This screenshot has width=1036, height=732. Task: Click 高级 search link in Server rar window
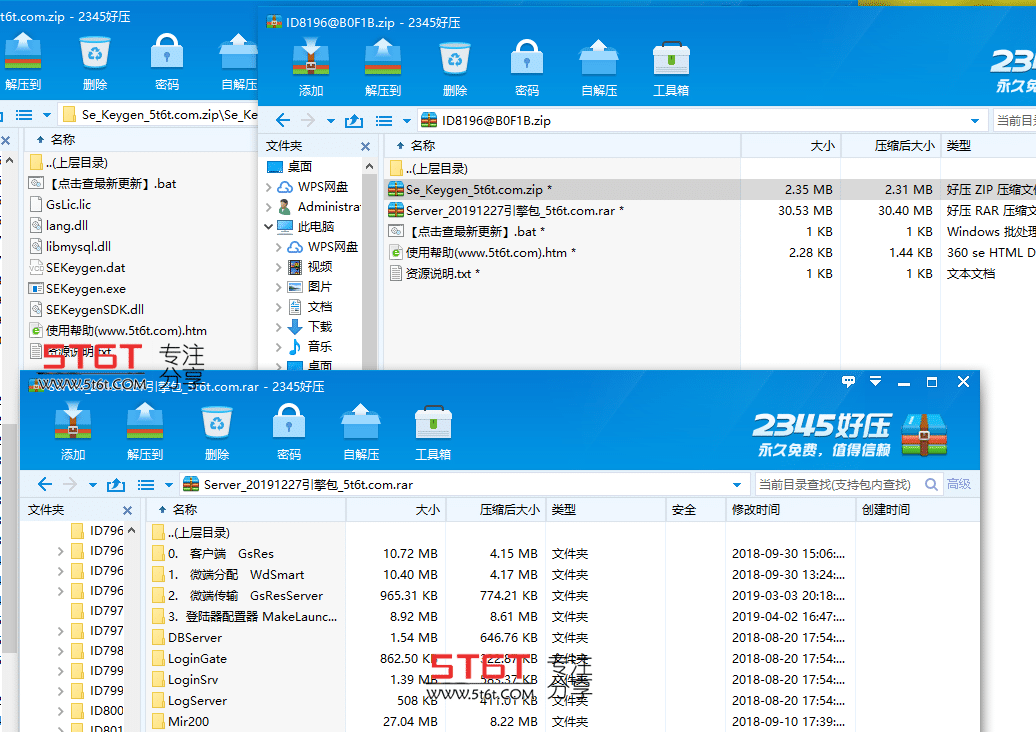(959, 484)
